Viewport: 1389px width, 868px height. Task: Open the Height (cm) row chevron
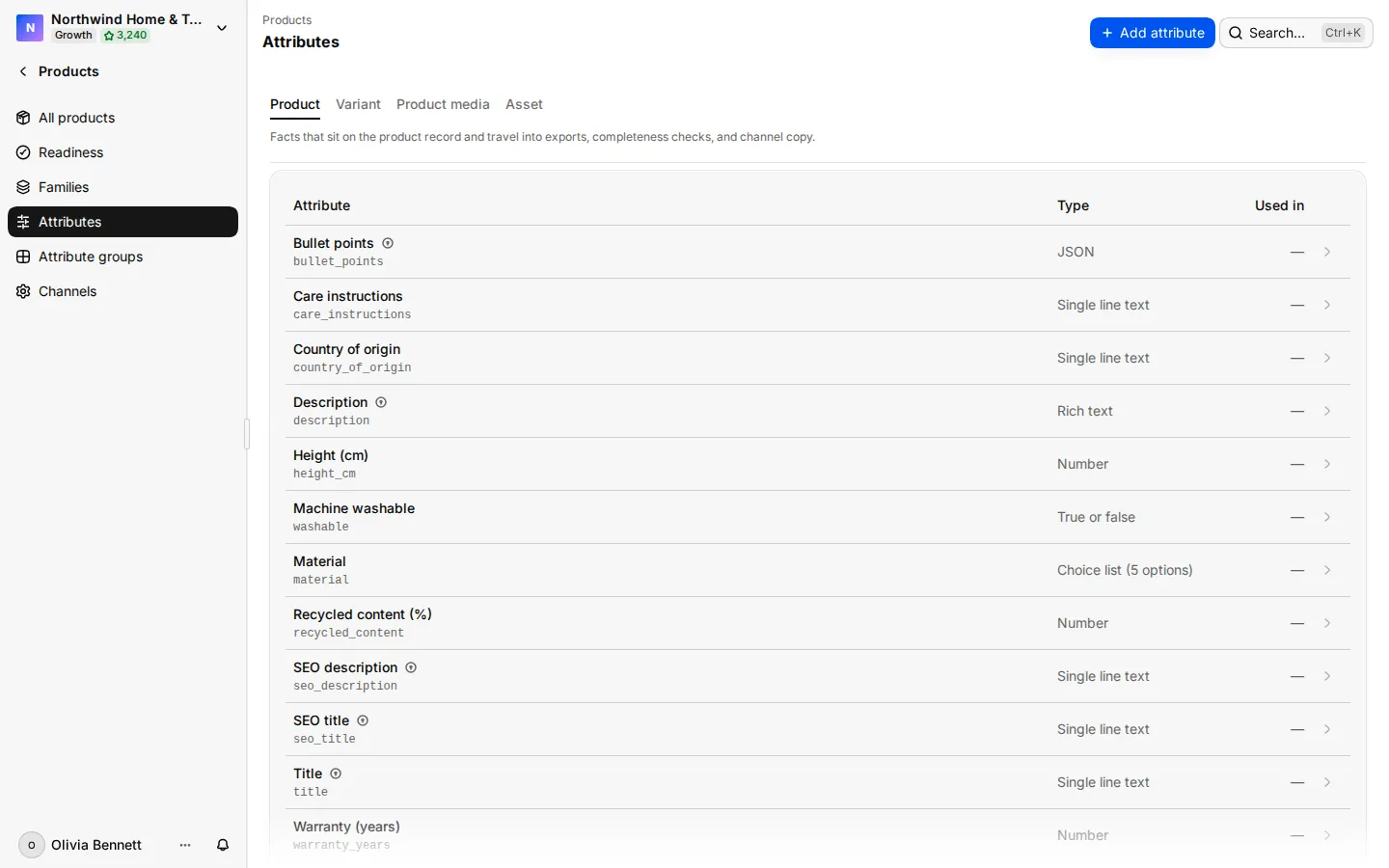pyautogui.click(x=1327, y=464)
